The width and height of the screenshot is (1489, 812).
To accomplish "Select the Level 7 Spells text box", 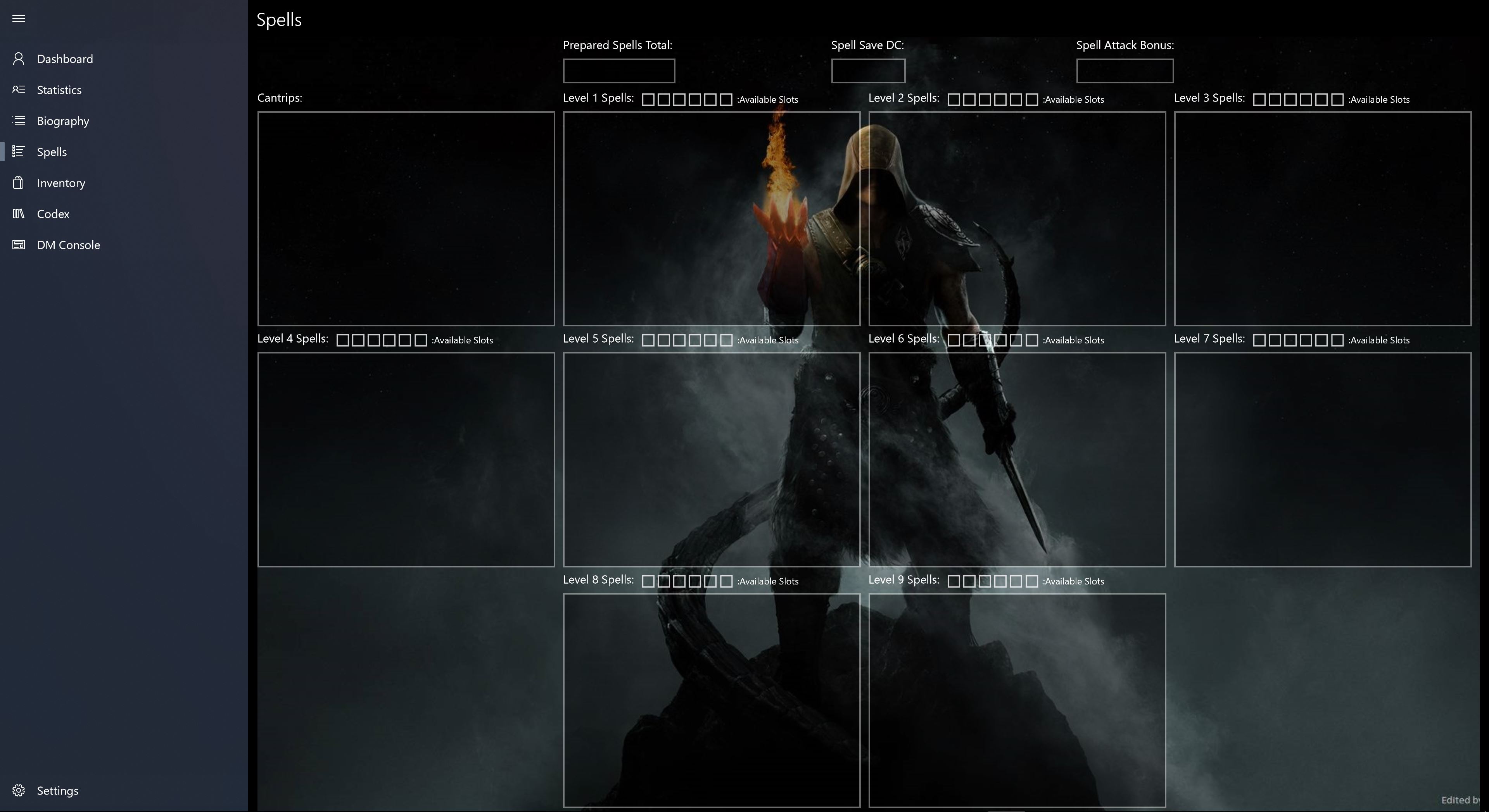I will coord(1322,459).
